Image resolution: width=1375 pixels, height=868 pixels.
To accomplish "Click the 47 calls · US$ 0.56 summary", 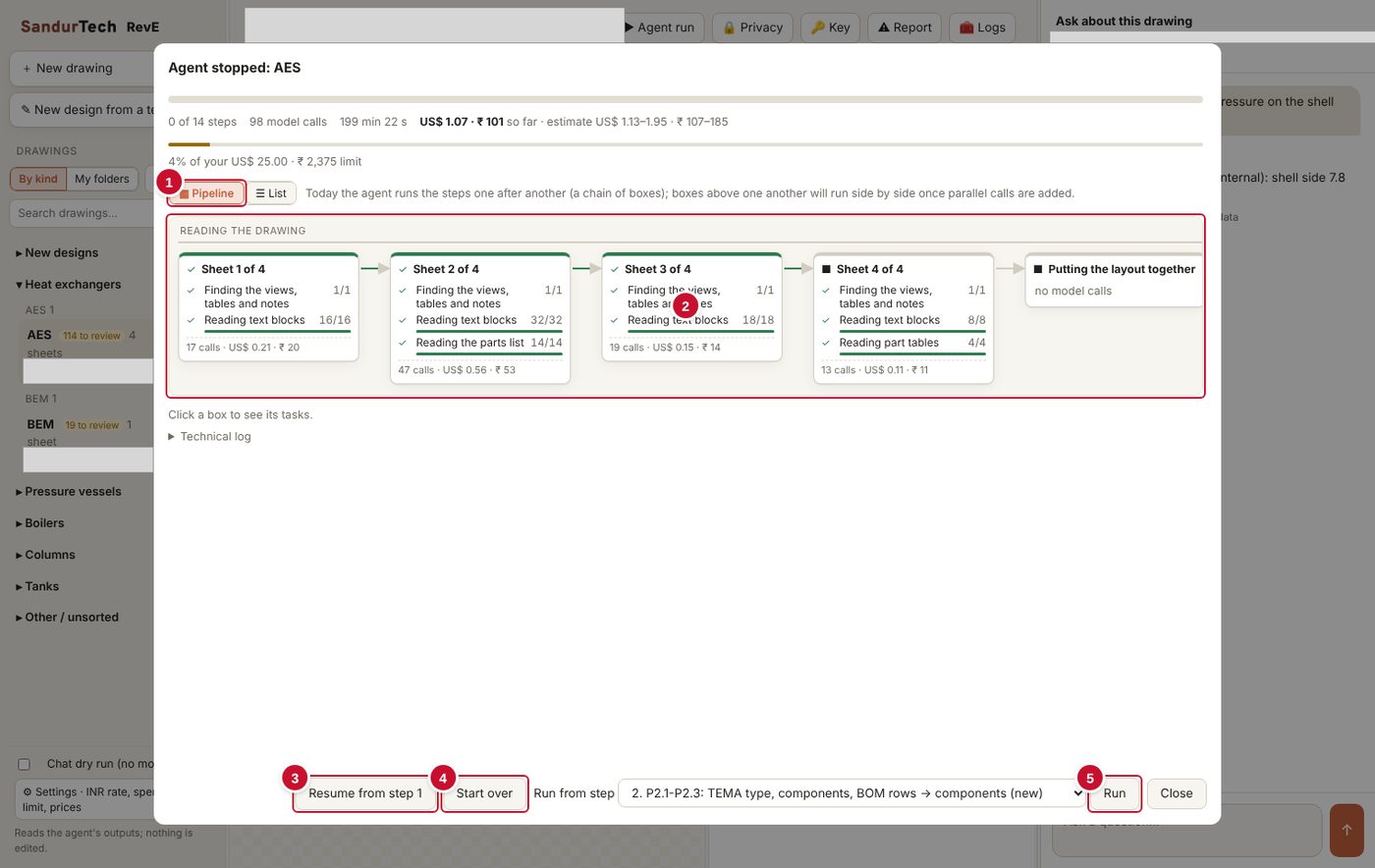I will (x=457, y=370).
